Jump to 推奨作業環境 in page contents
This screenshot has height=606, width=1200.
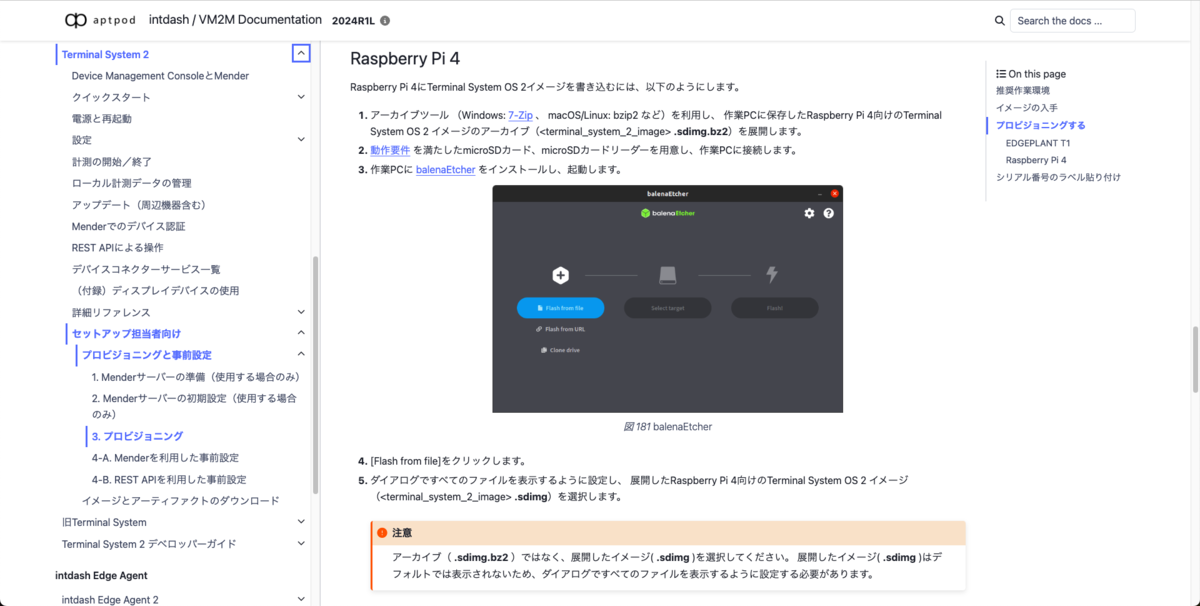(1023, 90)
